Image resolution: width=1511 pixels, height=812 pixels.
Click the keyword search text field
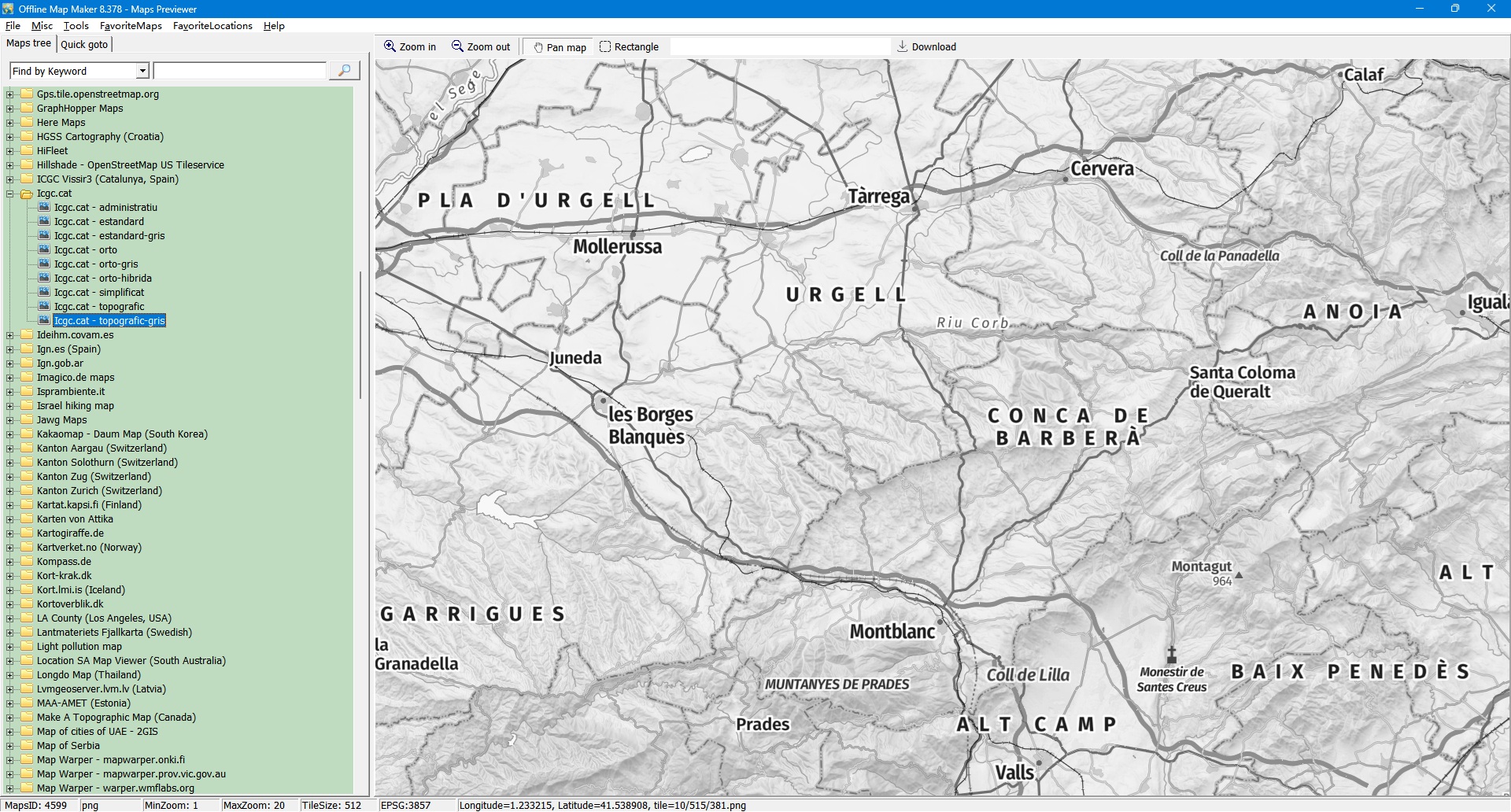(x=239, y=72)
